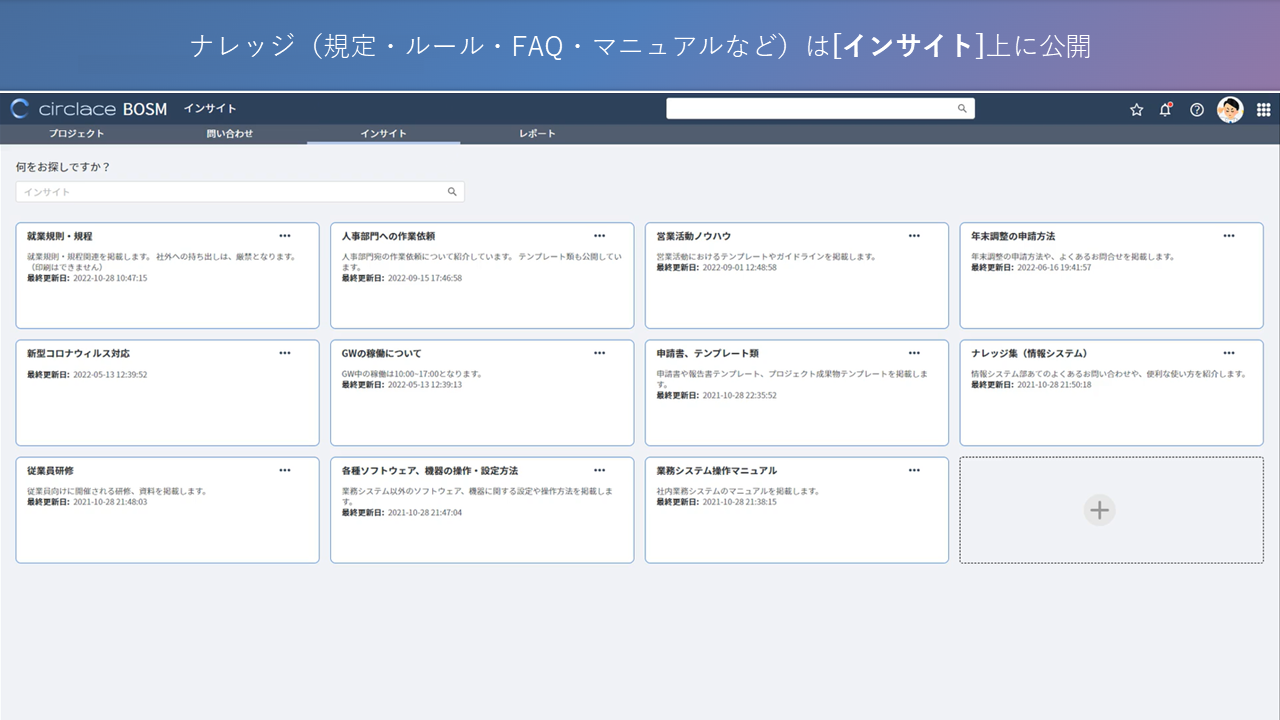The image size is (1280, 720).
Task: Click into the インサイト search field
Action: coord(230,192)
